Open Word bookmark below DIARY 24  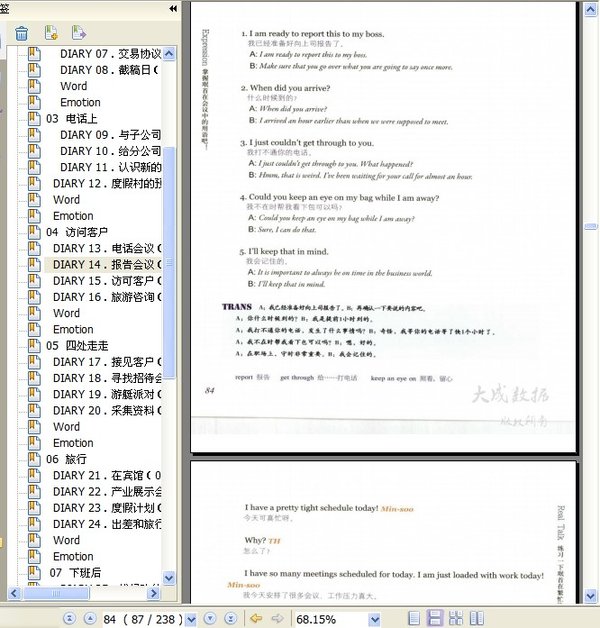[66, 540]
